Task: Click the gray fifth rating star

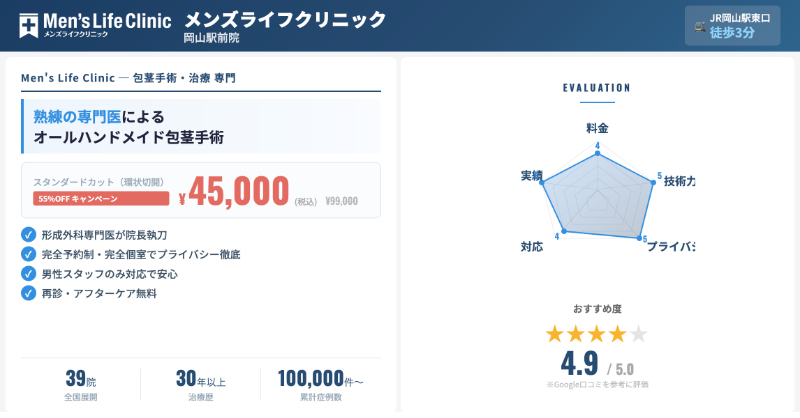Action: (639, 334)
